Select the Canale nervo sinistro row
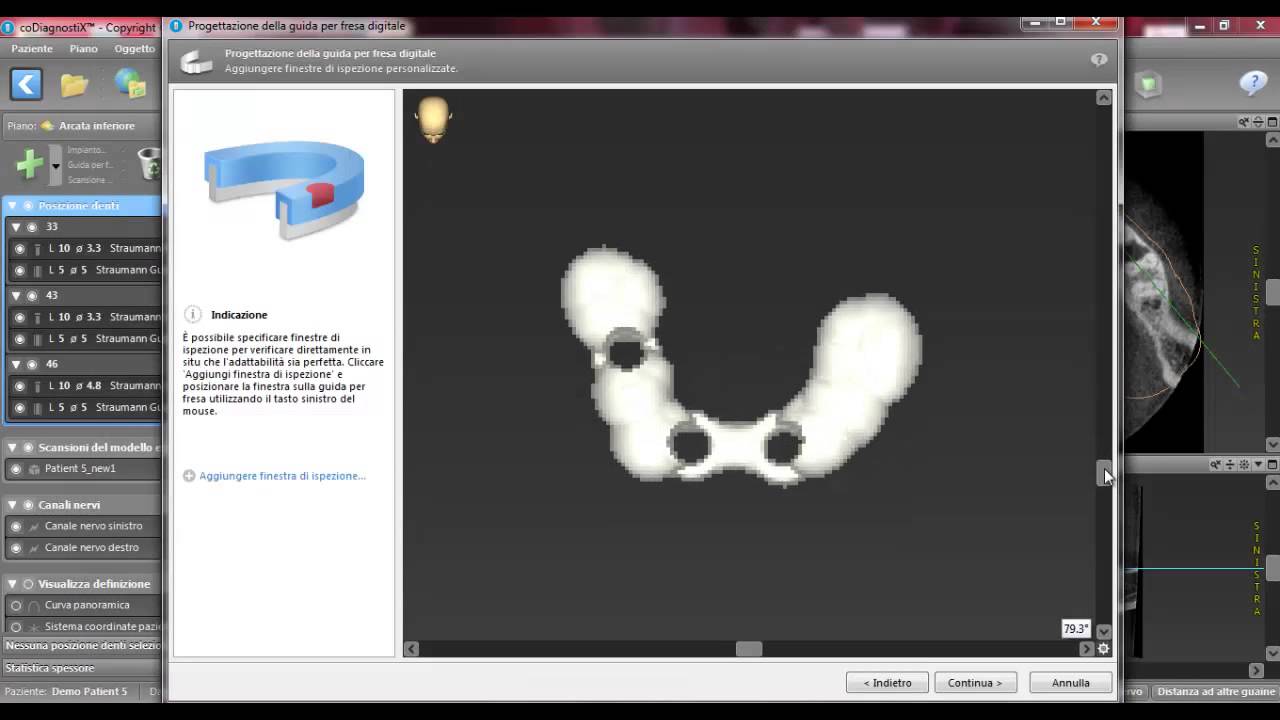Viewport: 1280px width, 720px height. pyautogui.click(x=84, y=526)
